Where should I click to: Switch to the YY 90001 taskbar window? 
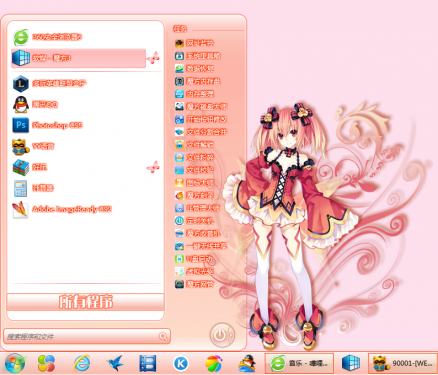[x=403, y=363]
